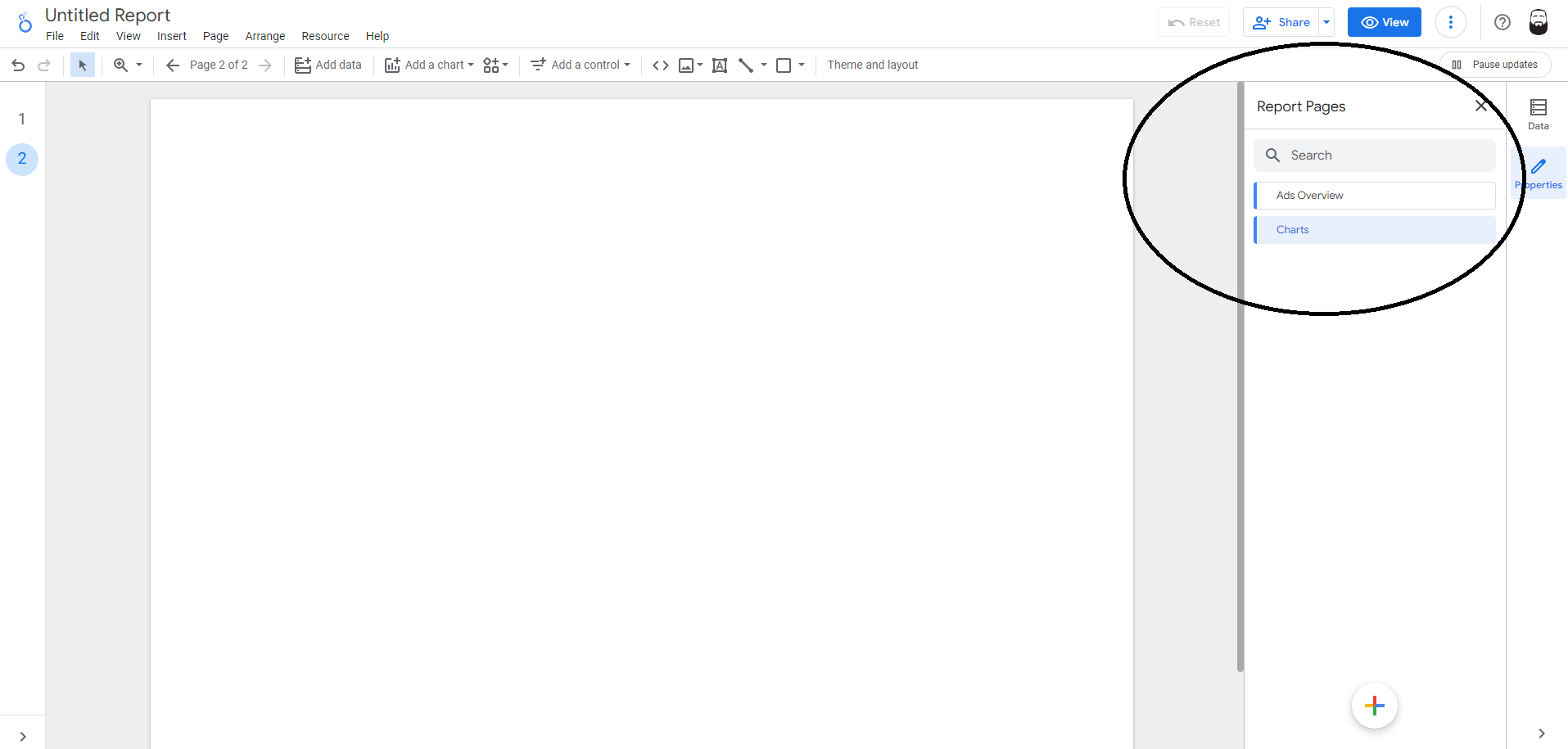Open the three-dot more options menu
This screenshot has width=1568, height=749.
[x=1450, y=22]
